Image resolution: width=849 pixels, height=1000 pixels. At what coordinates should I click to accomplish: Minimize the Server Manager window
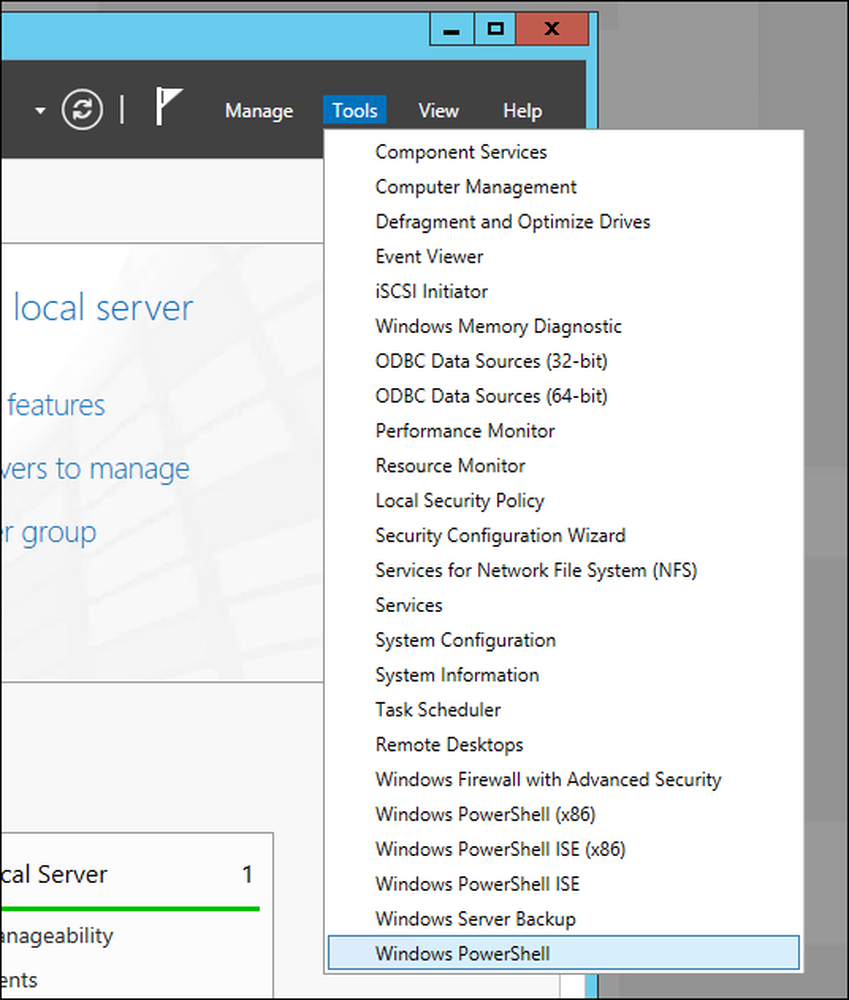pyautogui.click(x=452, y=29)
